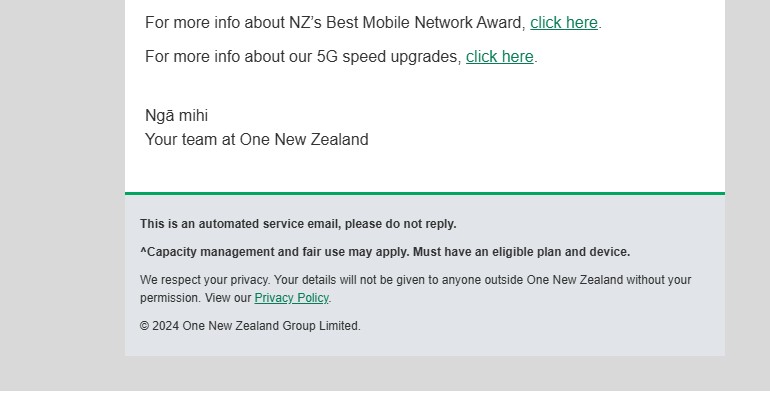Open the 5G speed upgrades click here link
Viewport: 770px width, 414px height.
click(499, 56)
